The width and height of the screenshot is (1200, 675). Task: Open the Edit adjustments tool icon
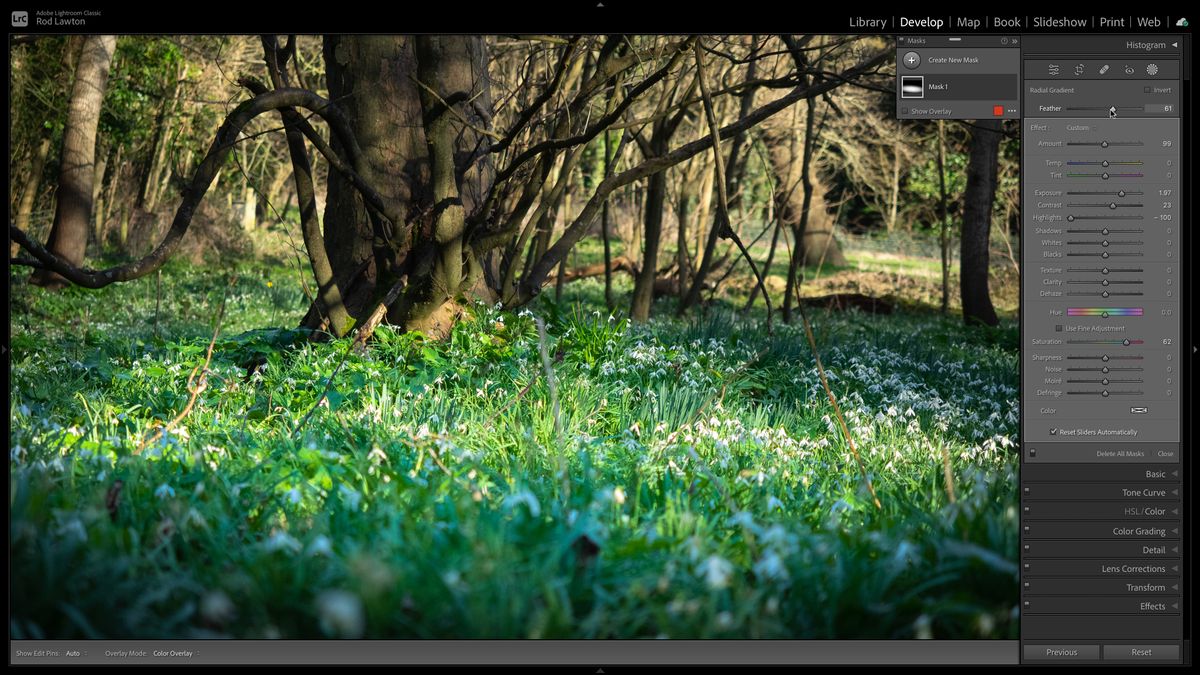[x=1052, y=69]
